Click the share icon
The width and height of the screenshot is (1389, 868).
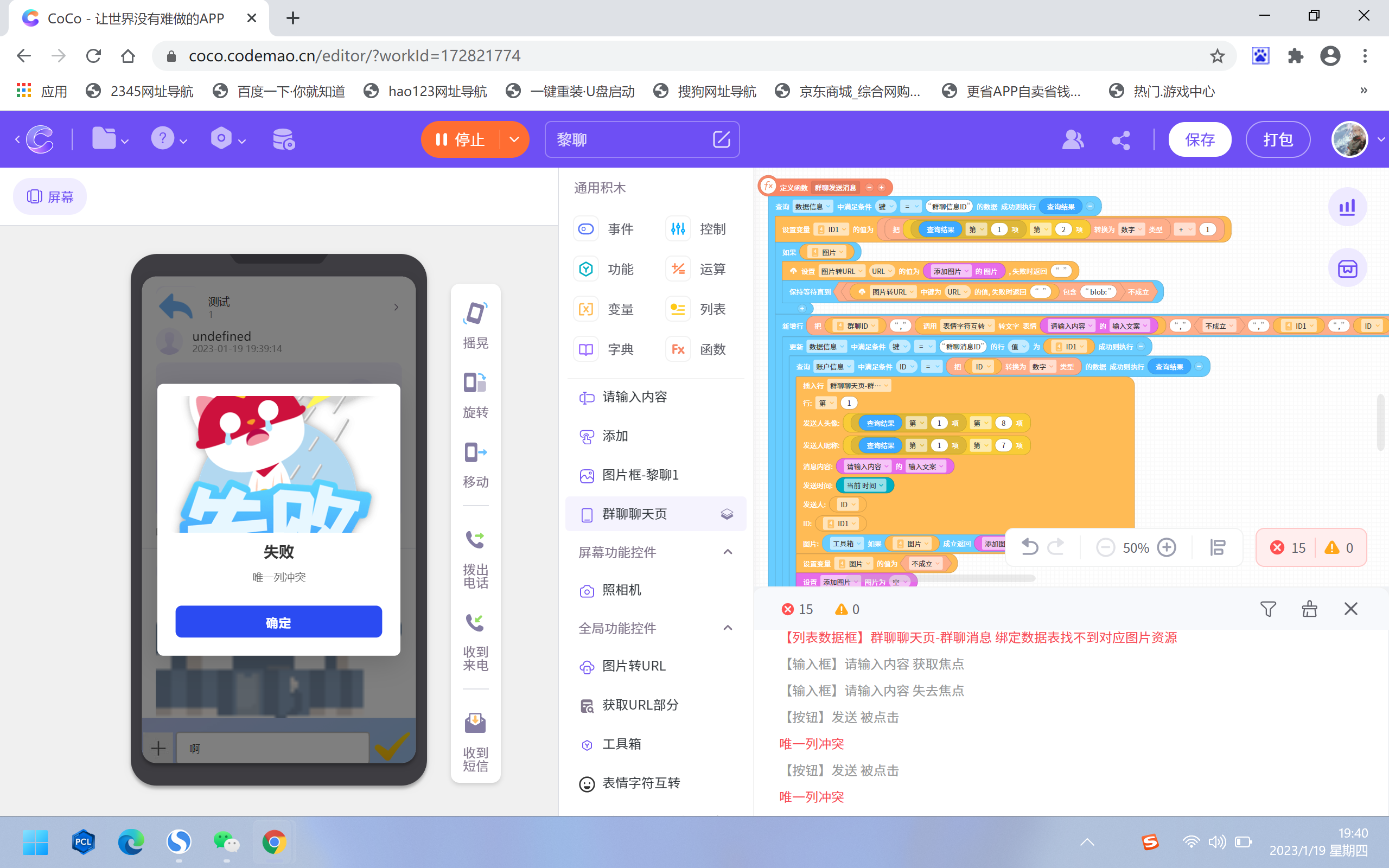coord(1120,139)
